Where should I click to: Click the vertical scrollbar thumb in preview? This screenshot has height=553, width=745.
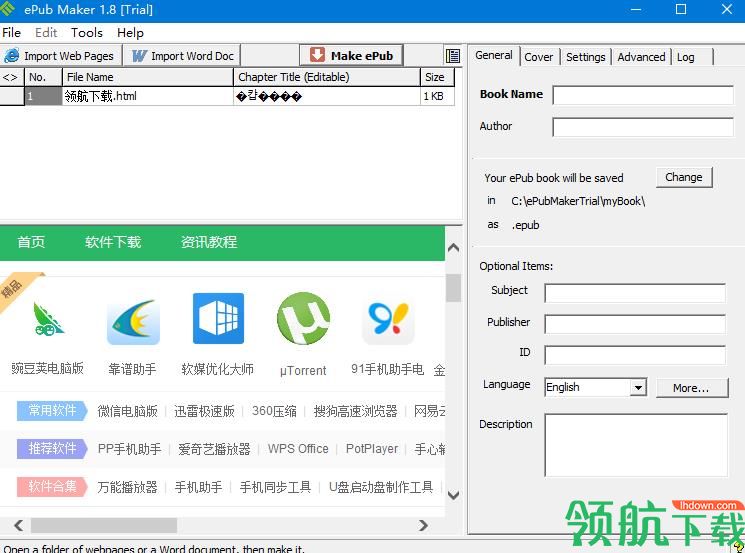(x=453, y=288)
